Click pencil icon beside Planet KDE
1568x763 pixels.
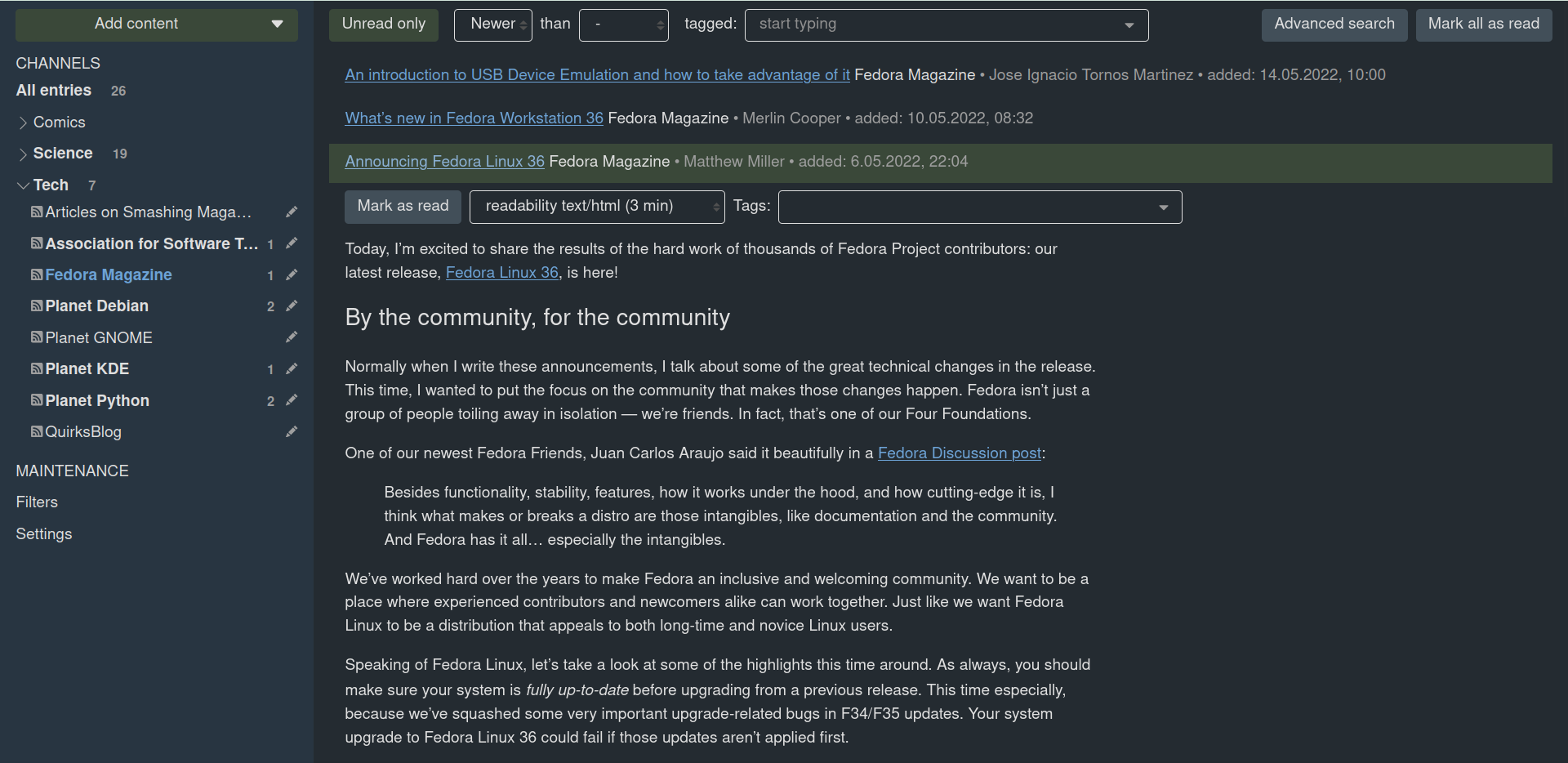292,369
